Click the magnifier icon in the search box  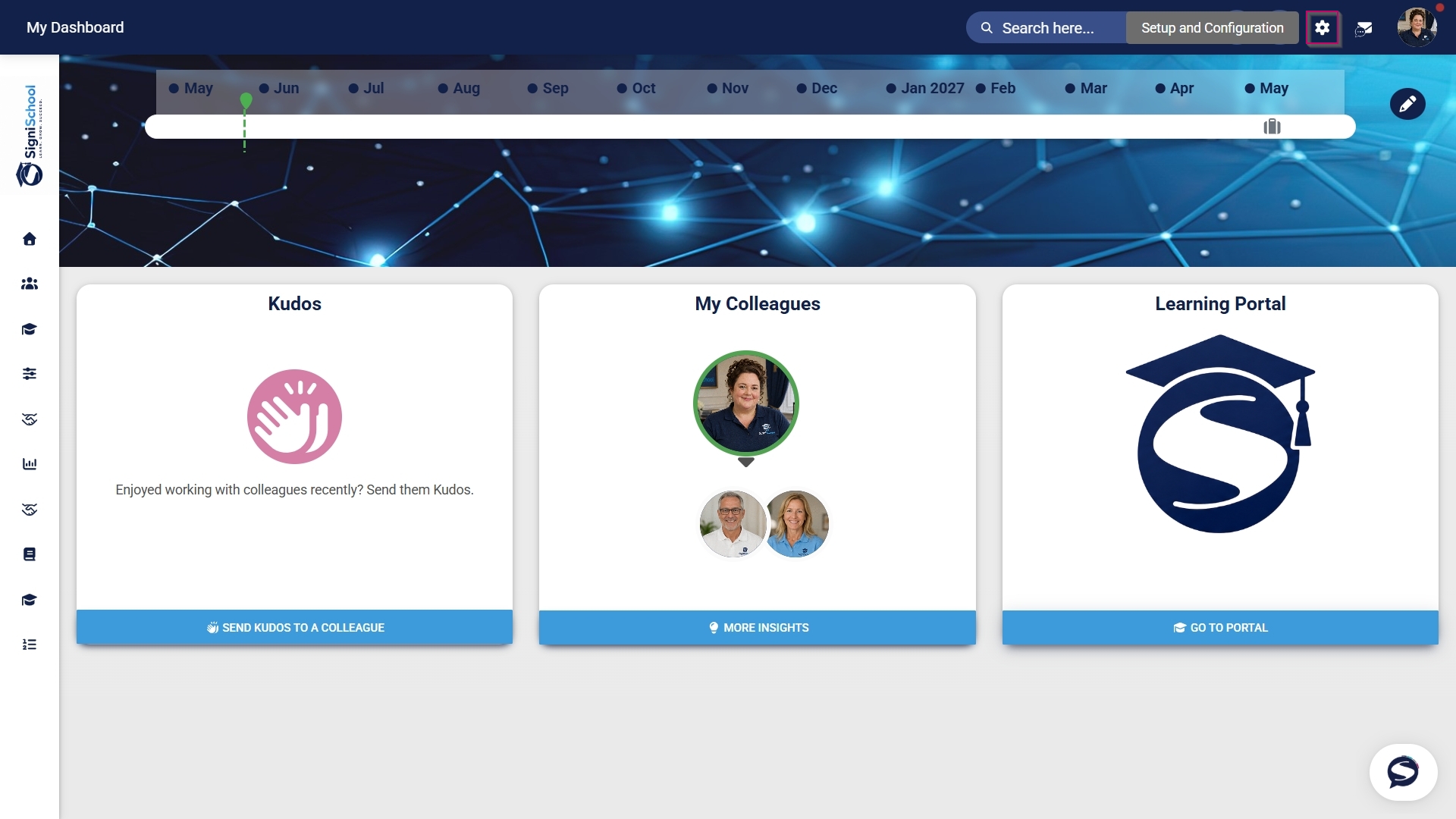tap(987, 28)
